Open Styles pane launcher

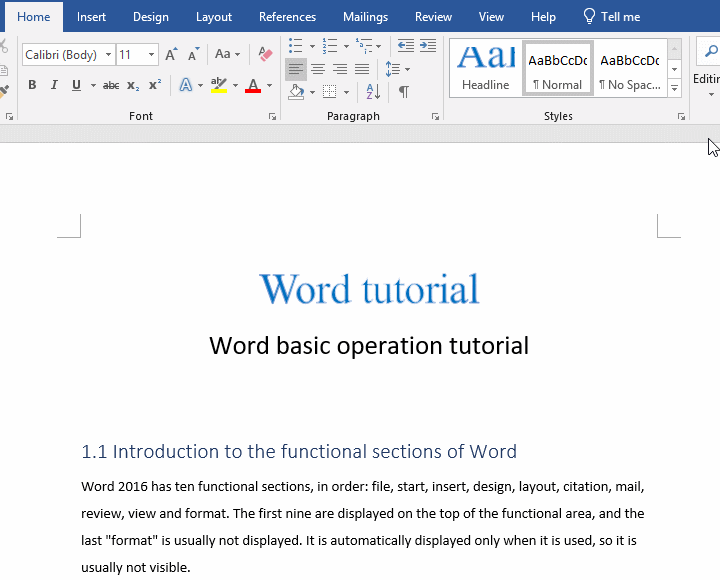[x=681, y=117]
